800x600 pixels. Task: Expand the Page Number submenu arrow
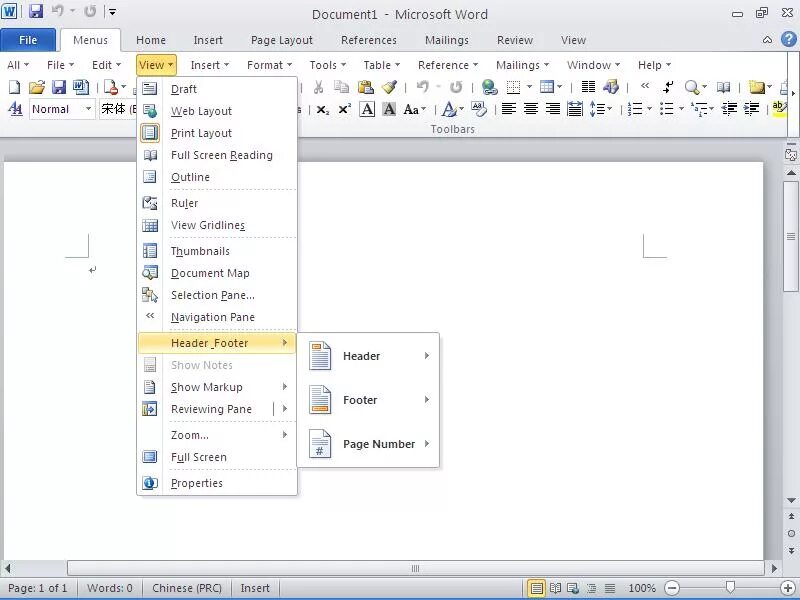click(x=427, y=443)
